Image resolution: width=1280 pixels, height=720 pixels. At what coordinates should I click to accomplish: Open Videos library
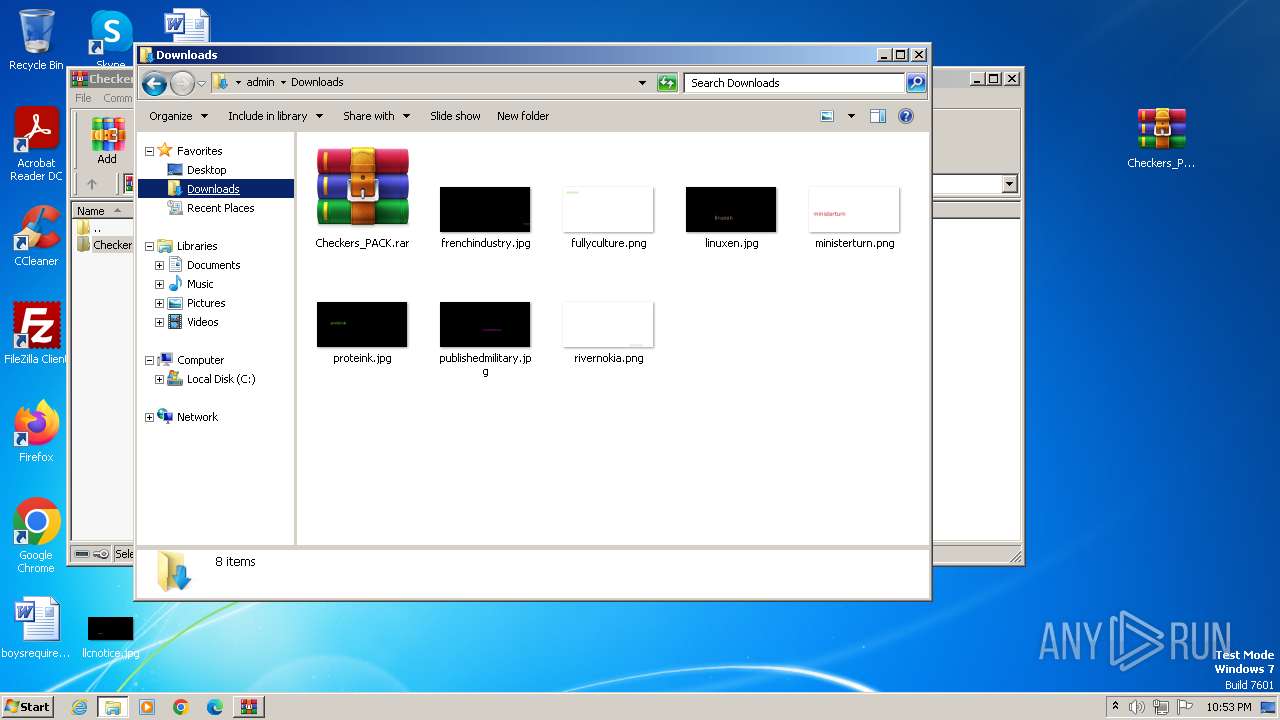(202, 322)
